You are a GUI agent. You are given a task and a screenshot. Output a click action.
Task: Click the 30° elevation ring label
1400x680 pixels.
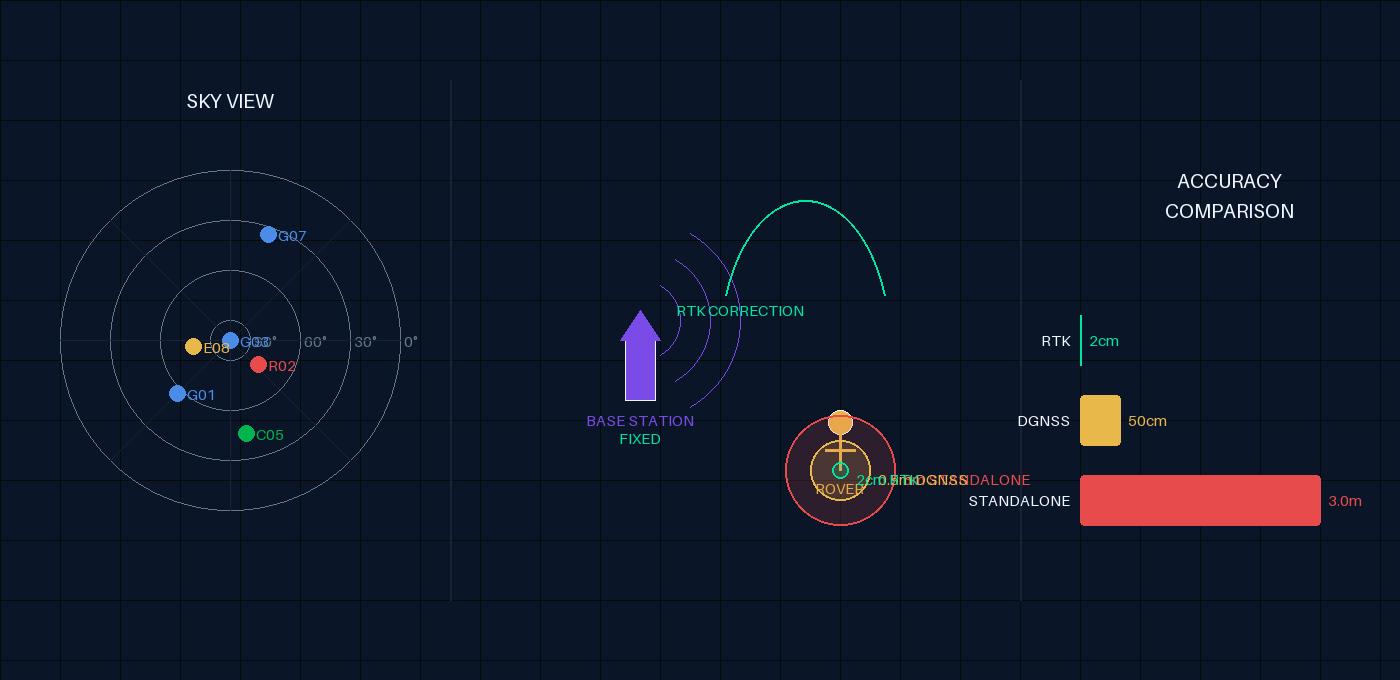pos(365,342)
